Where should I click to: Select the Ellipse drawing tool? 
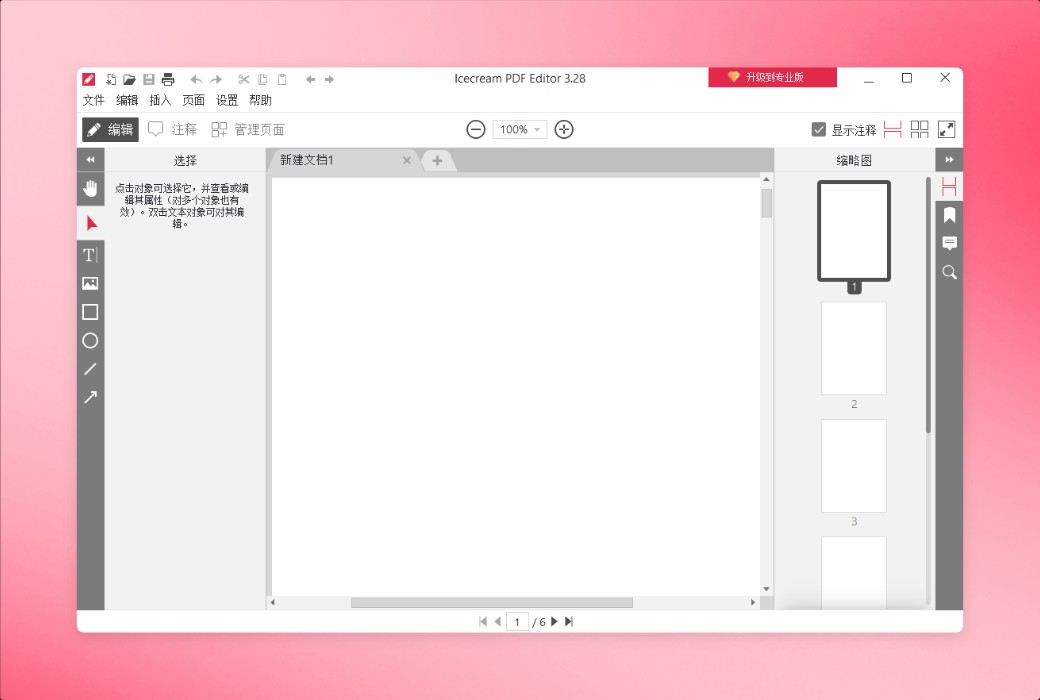click(x=90, y=341)
